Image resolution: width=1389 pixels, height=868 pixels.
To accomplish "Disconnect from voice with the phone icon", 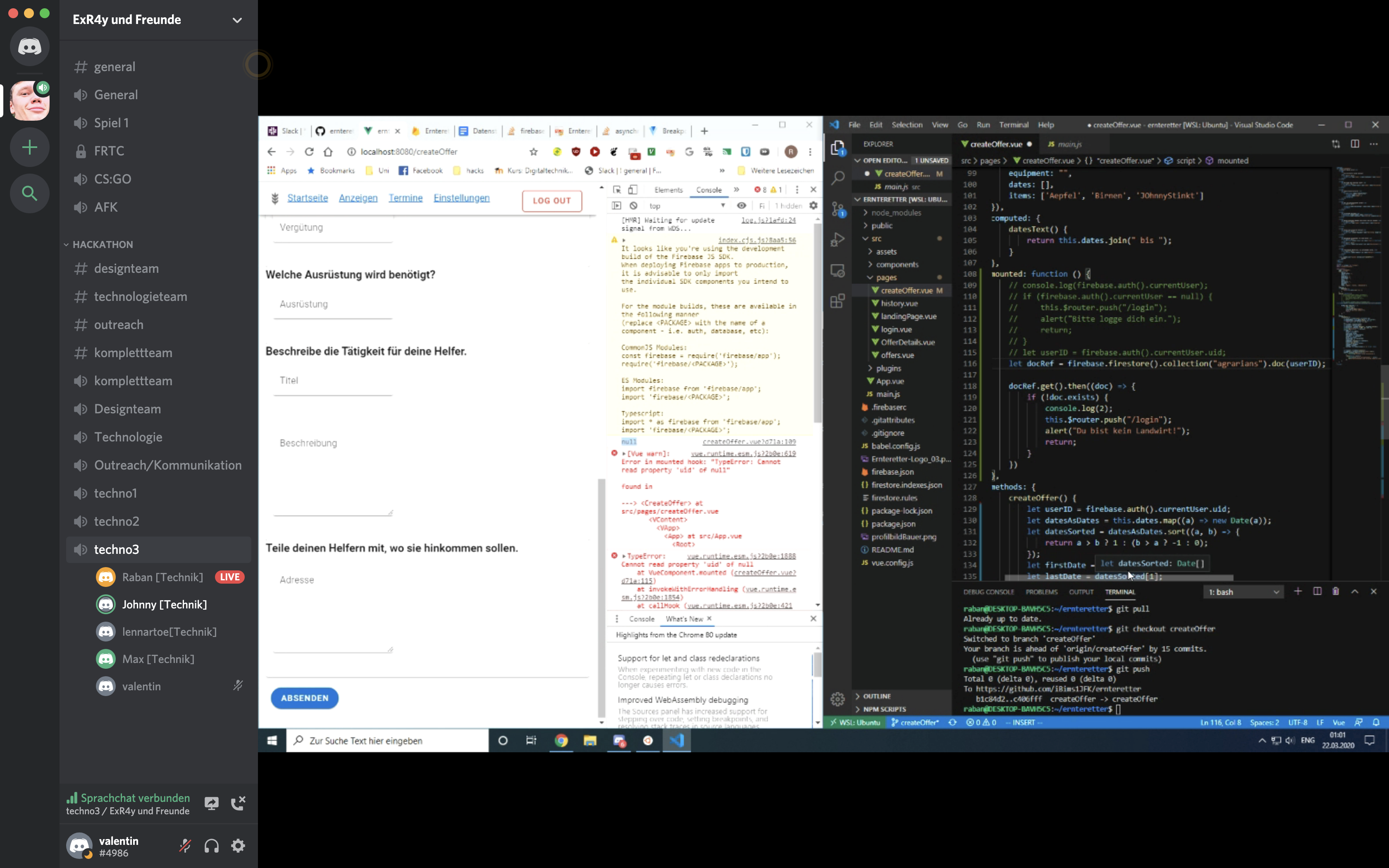I will click(x=238, y=803).
